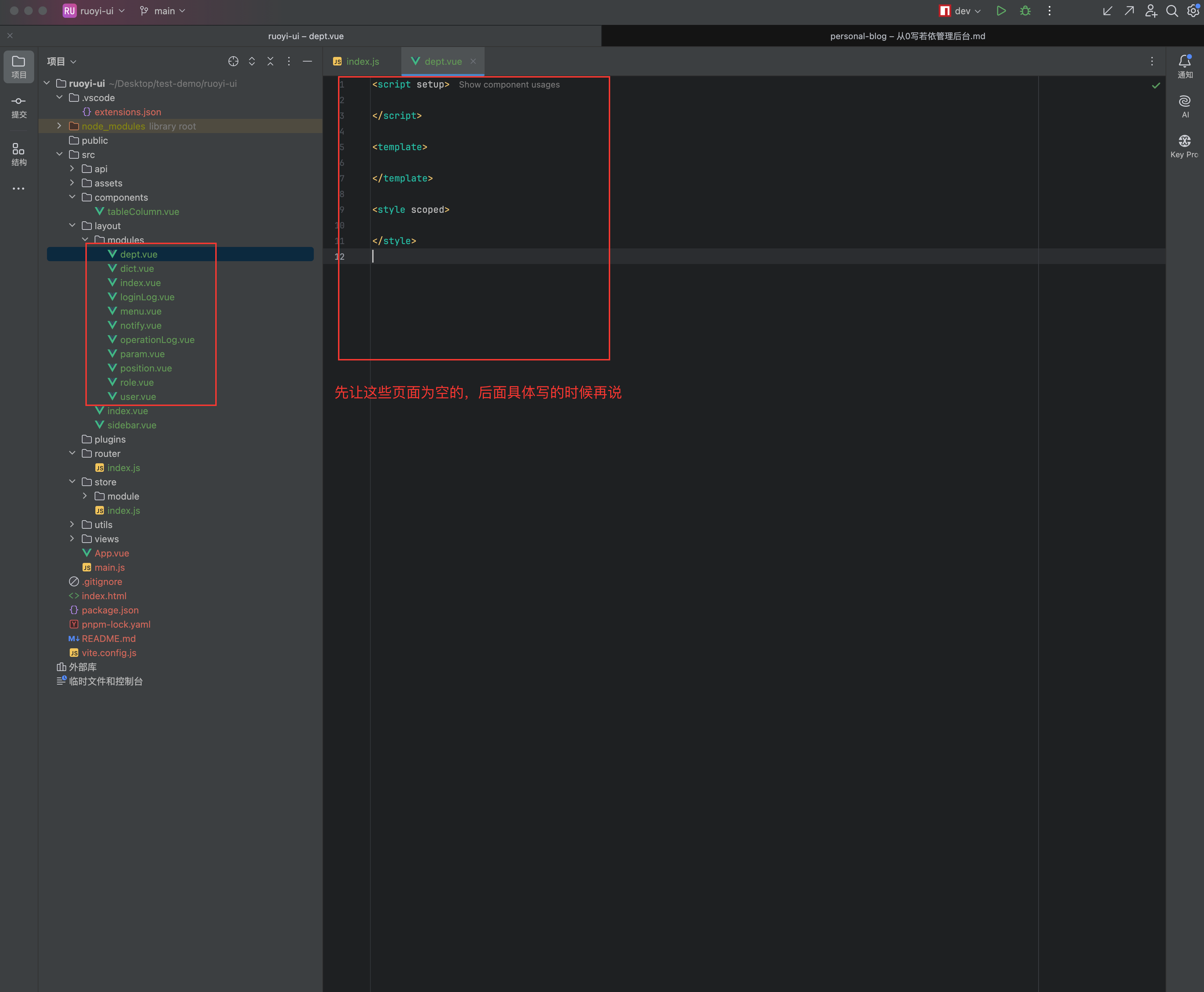This screenshot has width=1204, height=992.
Task: Collapse the components folder
Action: click(x=72, y=197)
